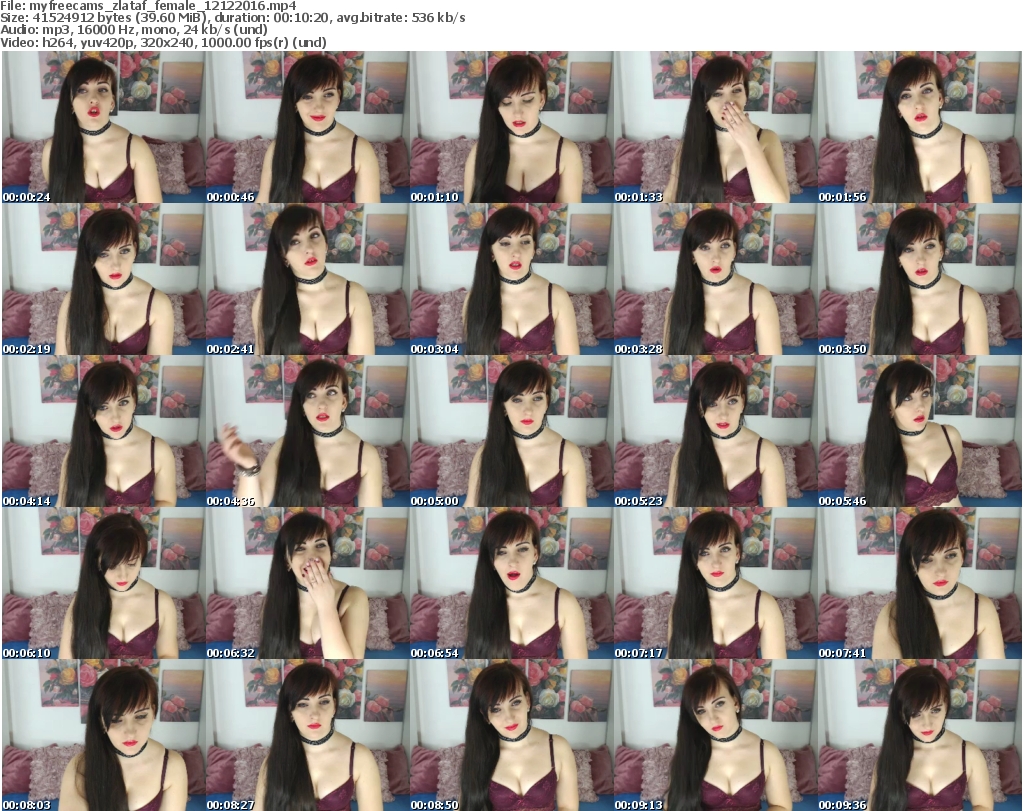
Task: Open the frame at 00:03:50
Action: (x=920, y=279)
